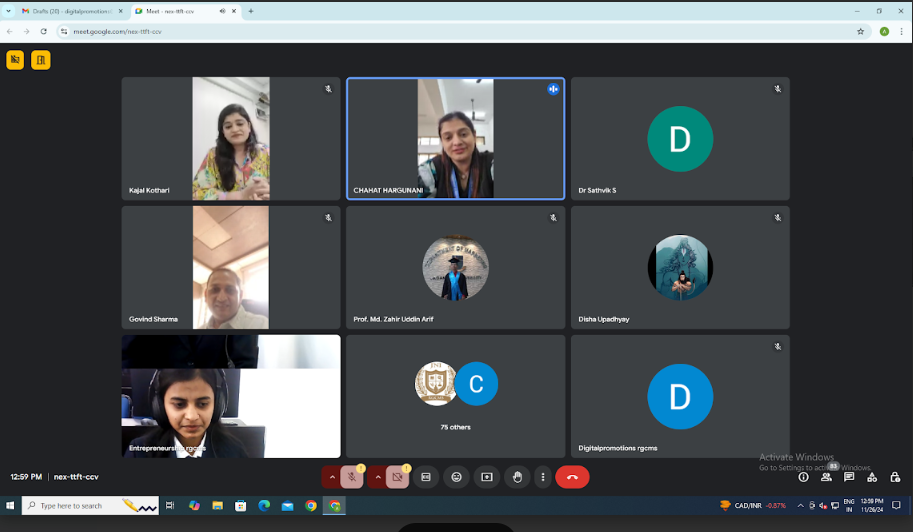Open a new browser tab
913x532 pixels.
click(x=250, y=11)
